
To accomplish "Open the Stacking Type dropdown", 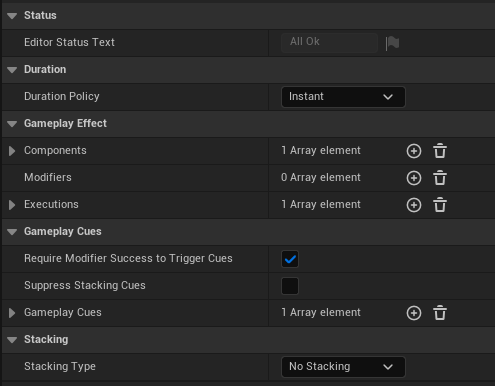I will [x=343, y=367].
